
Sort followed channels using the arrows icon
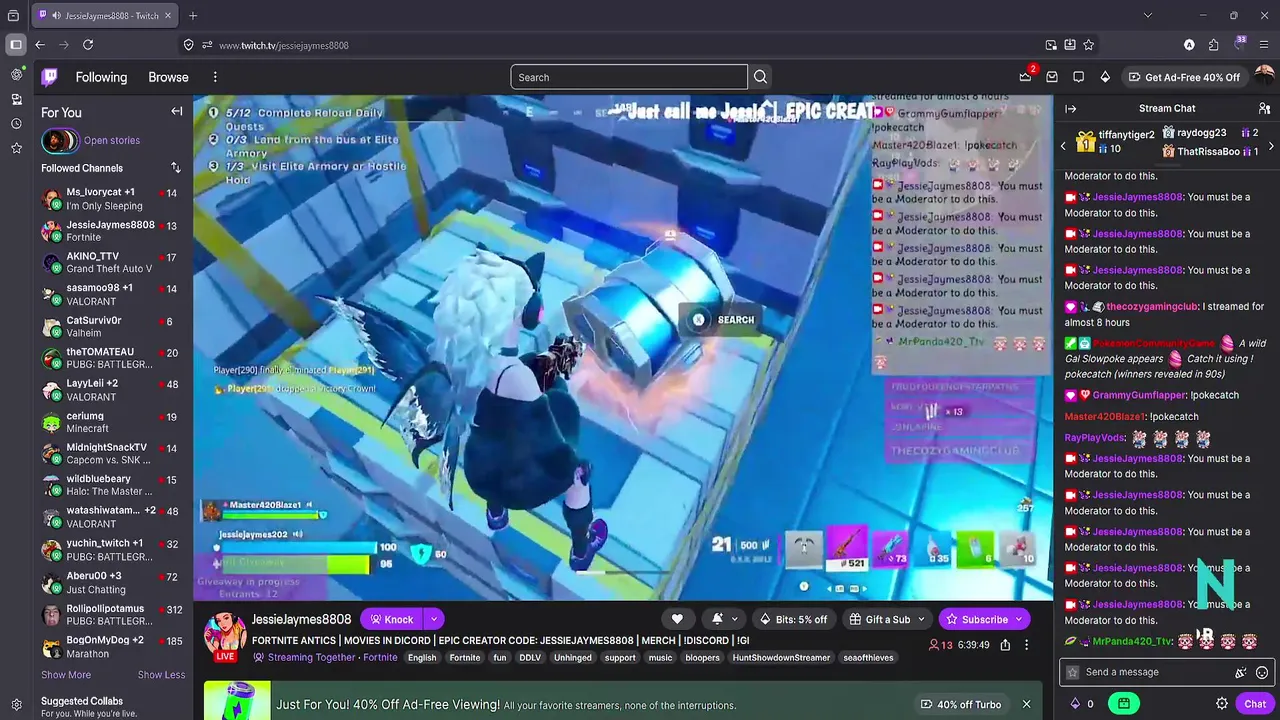pyautogui.click(x=176, y=168)
